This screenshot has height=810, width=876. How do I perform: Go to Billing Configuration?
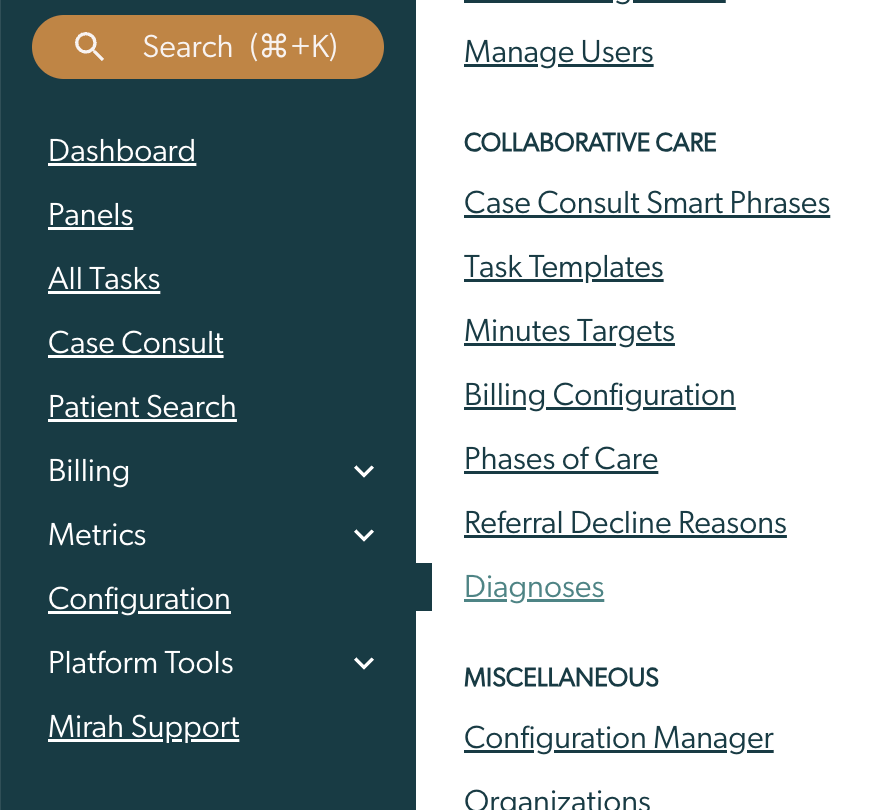tap(599, 396)
